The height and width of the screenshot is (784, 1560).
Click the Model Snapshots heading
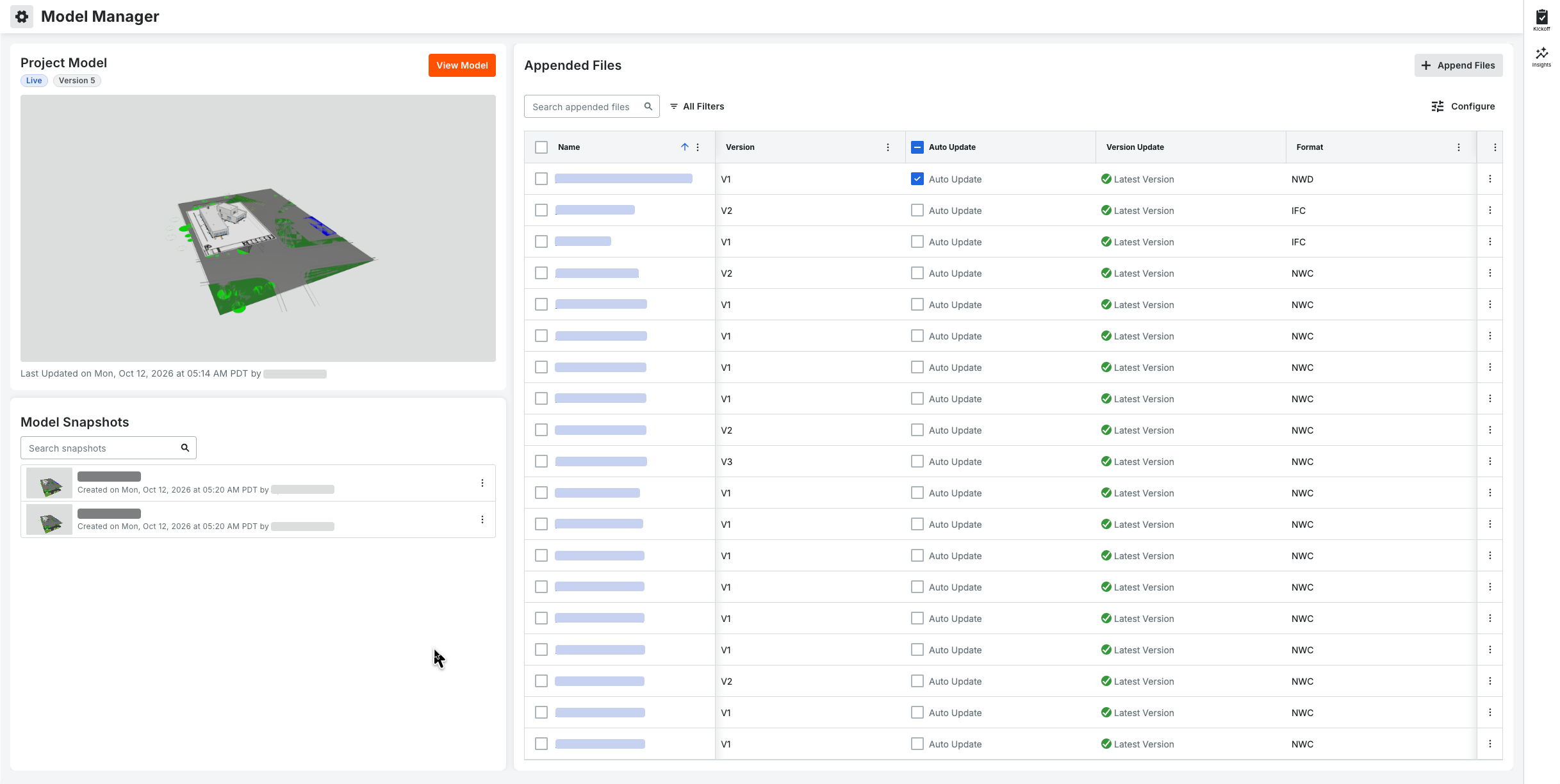(75, 422)
